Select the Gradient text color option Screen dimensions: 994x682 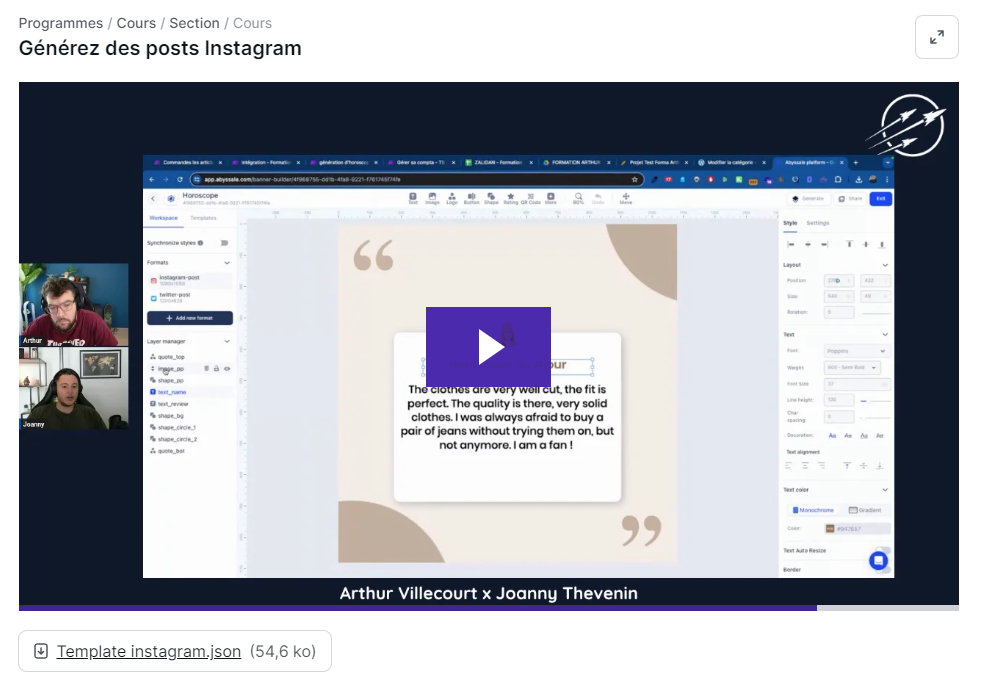coord(865,510)
